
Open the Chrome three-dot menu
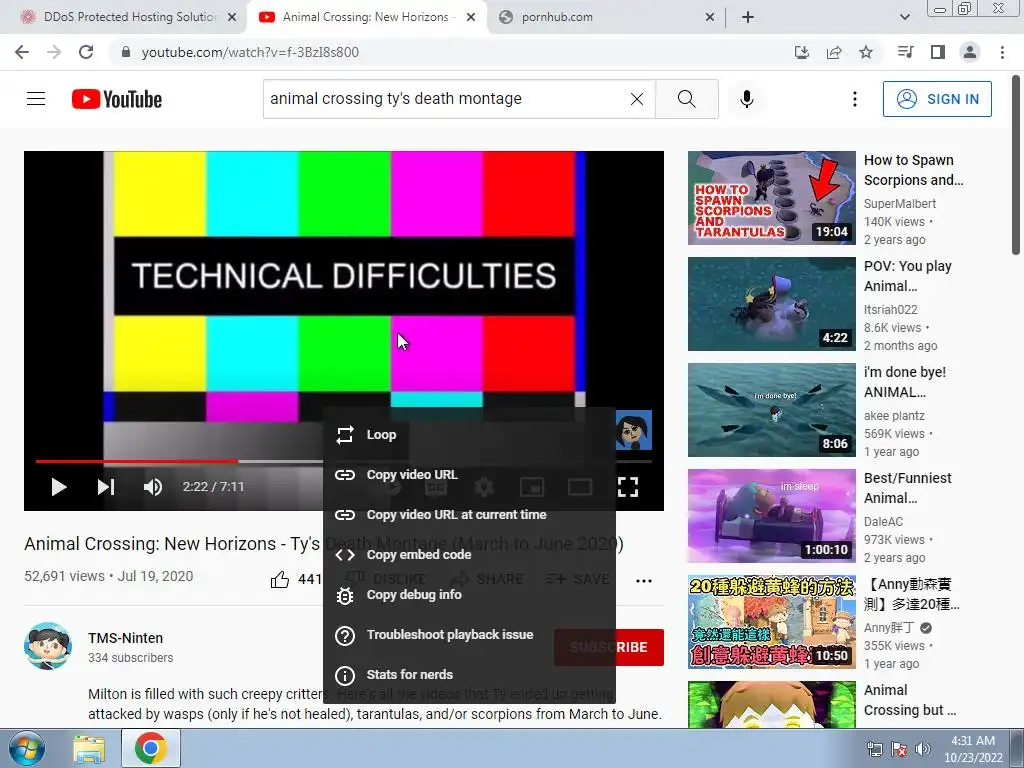coord(1002,52)
